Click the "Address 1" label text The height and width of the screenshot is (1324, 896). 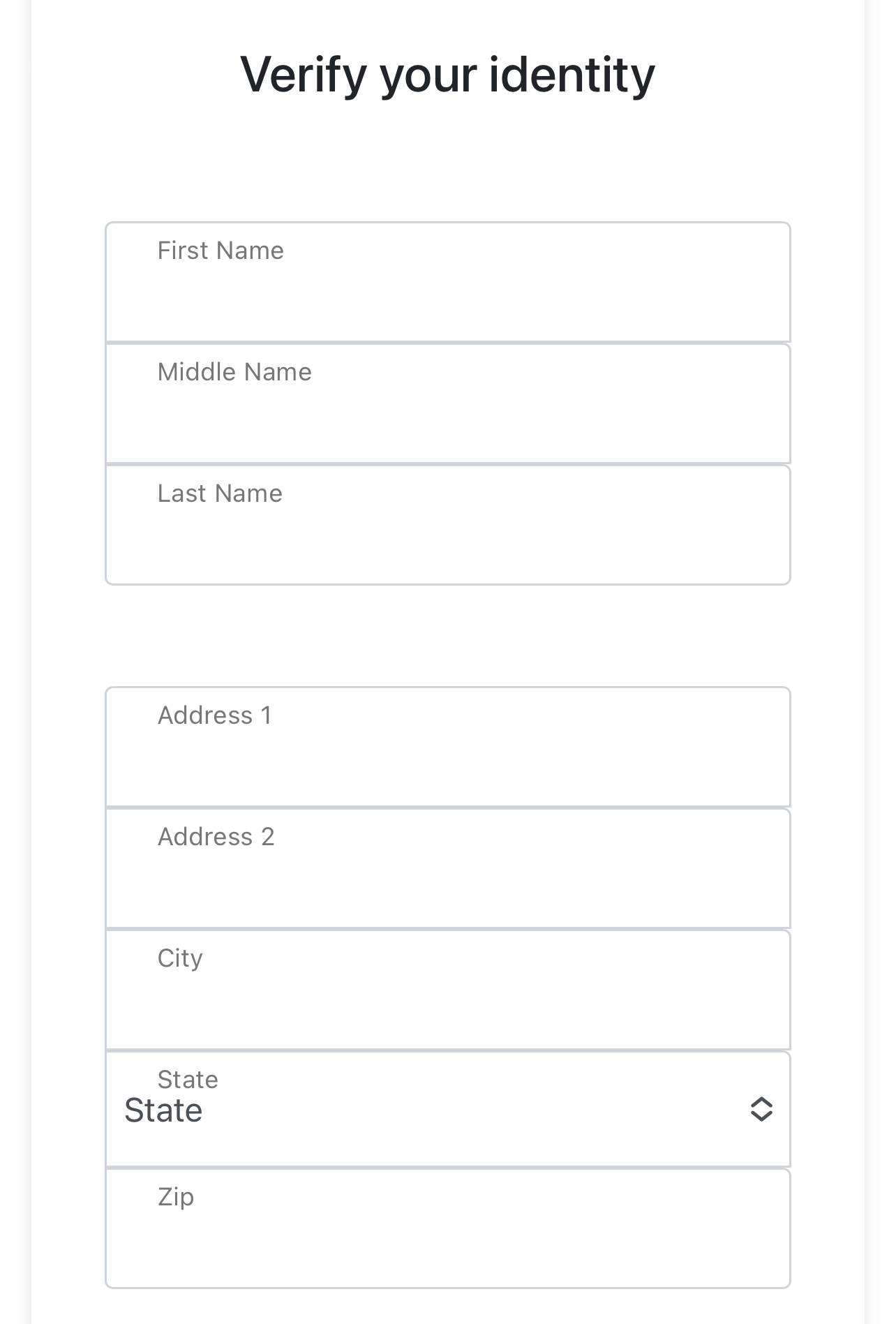click(x=215, y=715)
